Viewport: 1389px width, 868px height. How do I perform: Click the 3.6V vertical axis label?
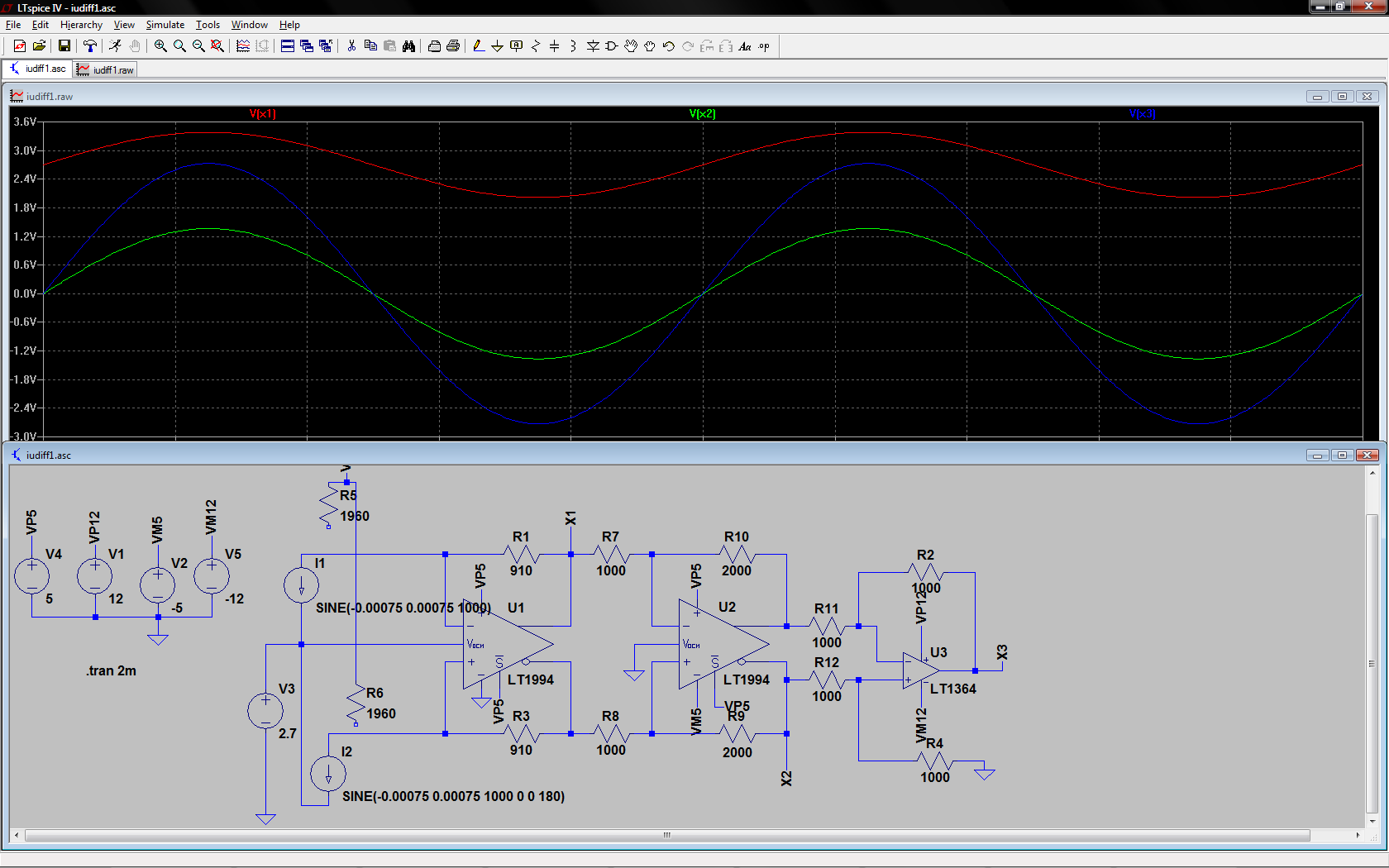[25, 122]
